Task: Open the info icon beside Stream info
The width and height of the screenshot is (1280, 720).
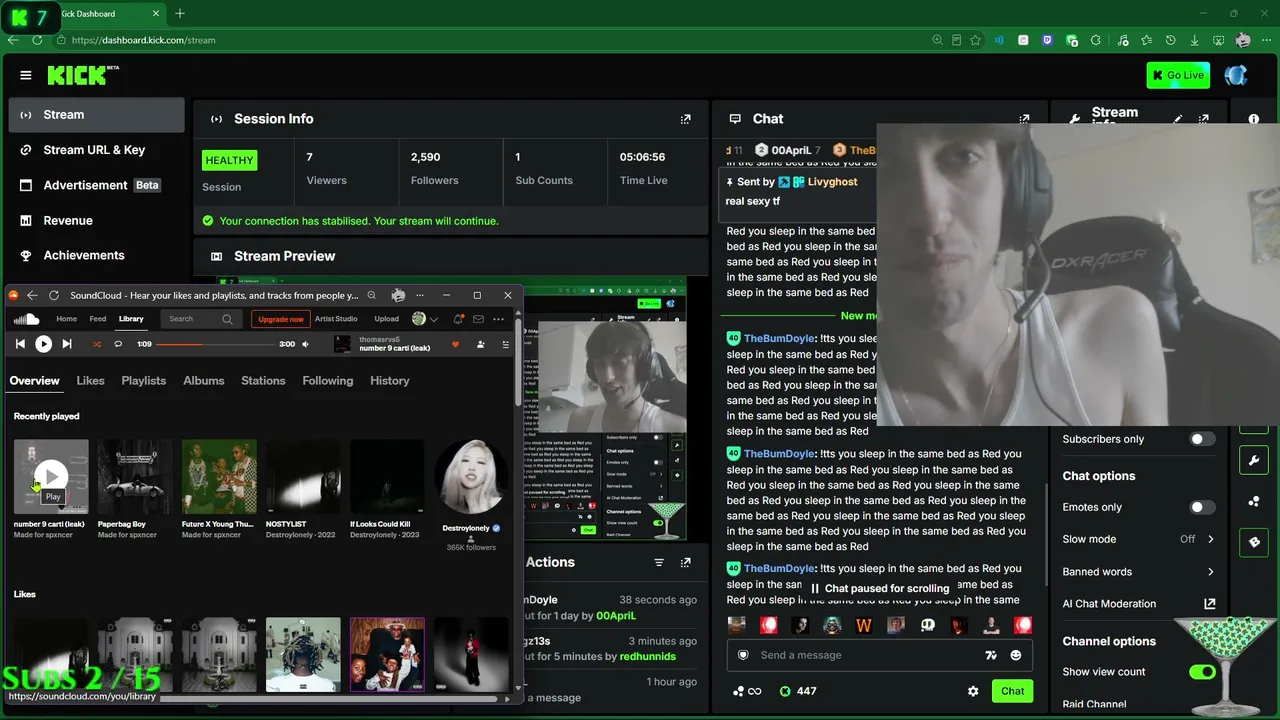Action: coord(1254,119)
